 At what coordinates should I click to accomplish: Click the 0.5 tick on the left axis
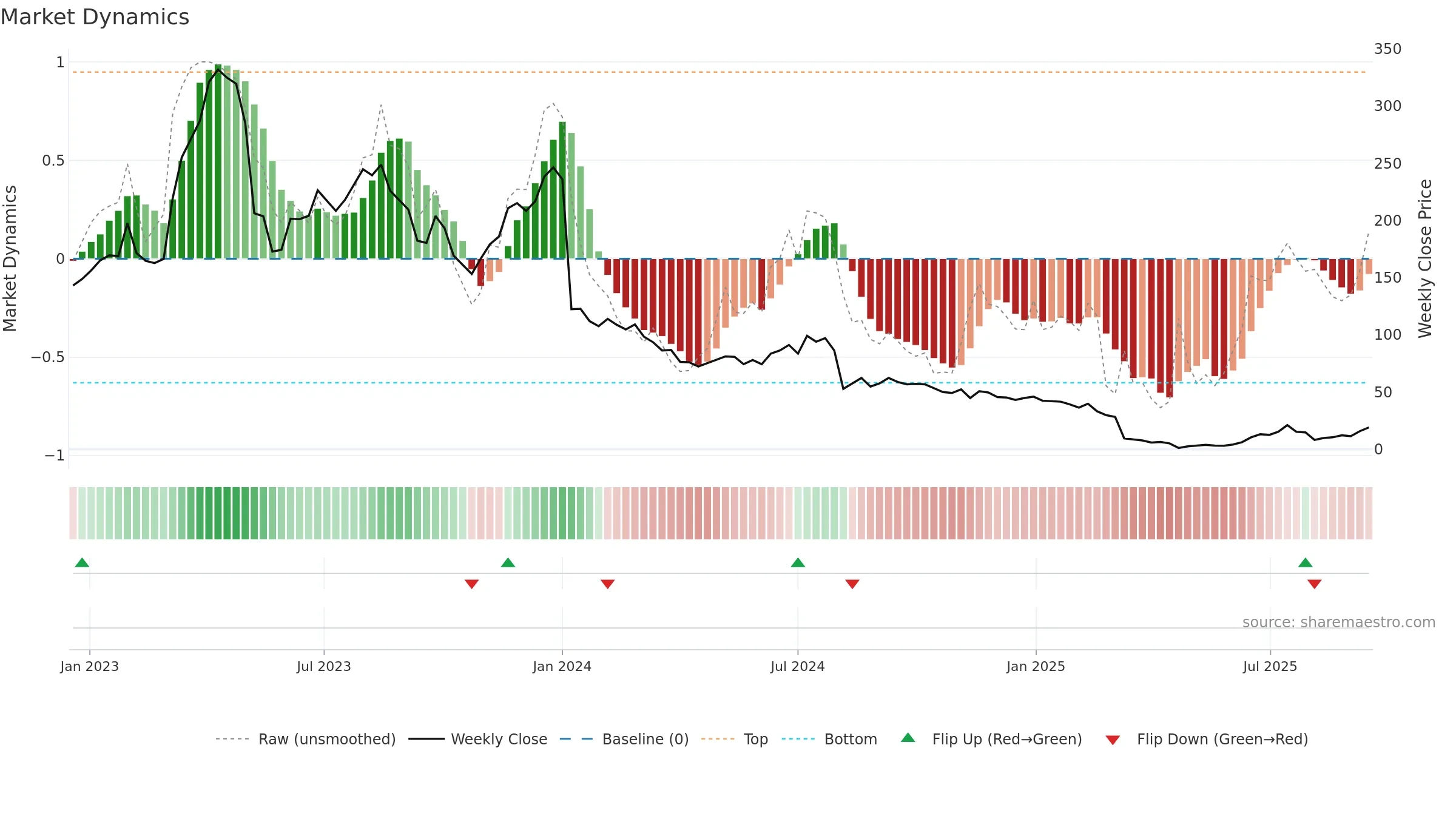coord(53,160)
